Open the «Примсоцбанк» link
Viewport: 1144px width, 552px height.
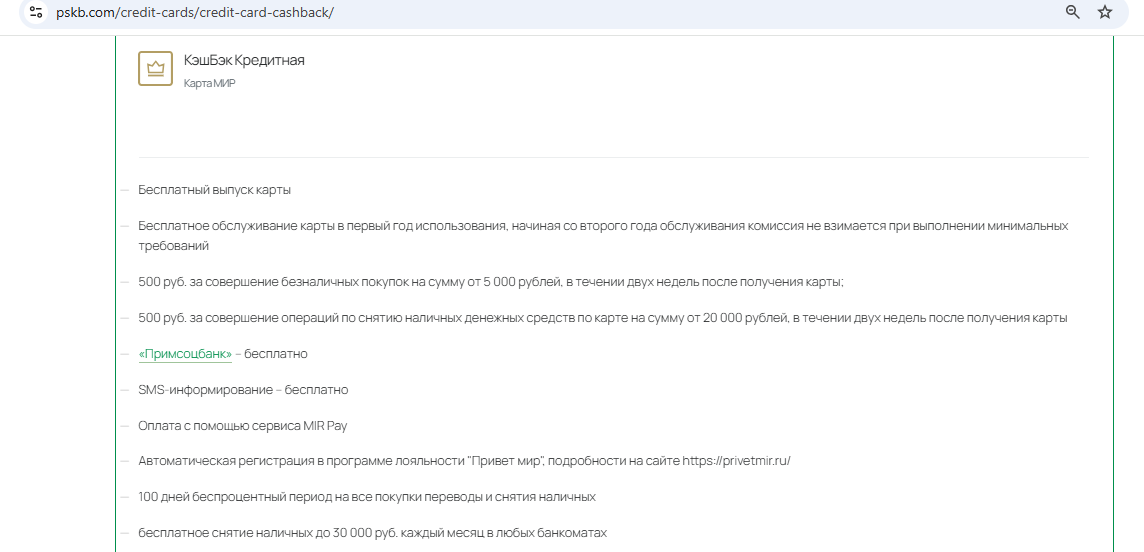185,354
